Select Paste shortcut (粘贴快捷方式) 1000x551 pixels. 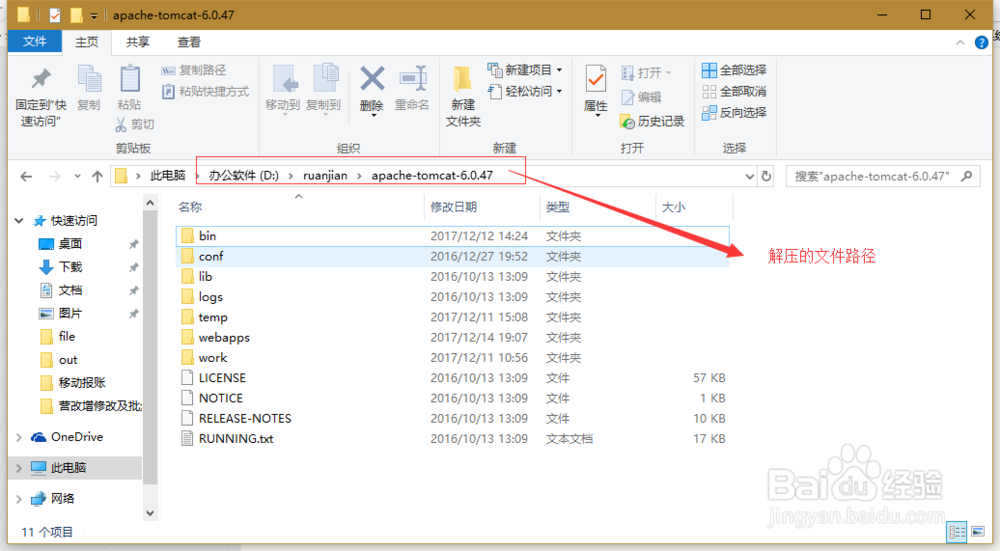pos(205,91)
